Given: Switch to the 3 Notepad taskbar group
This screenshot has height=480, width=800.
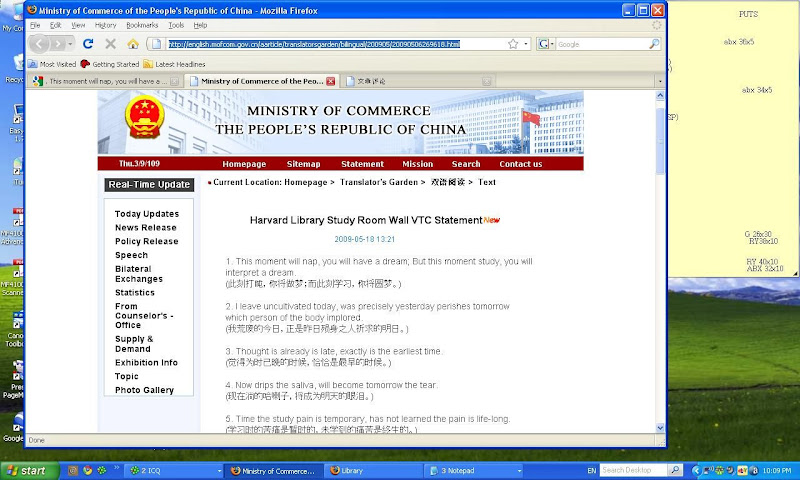Looking at the screenshot, I should coord(475,471).
